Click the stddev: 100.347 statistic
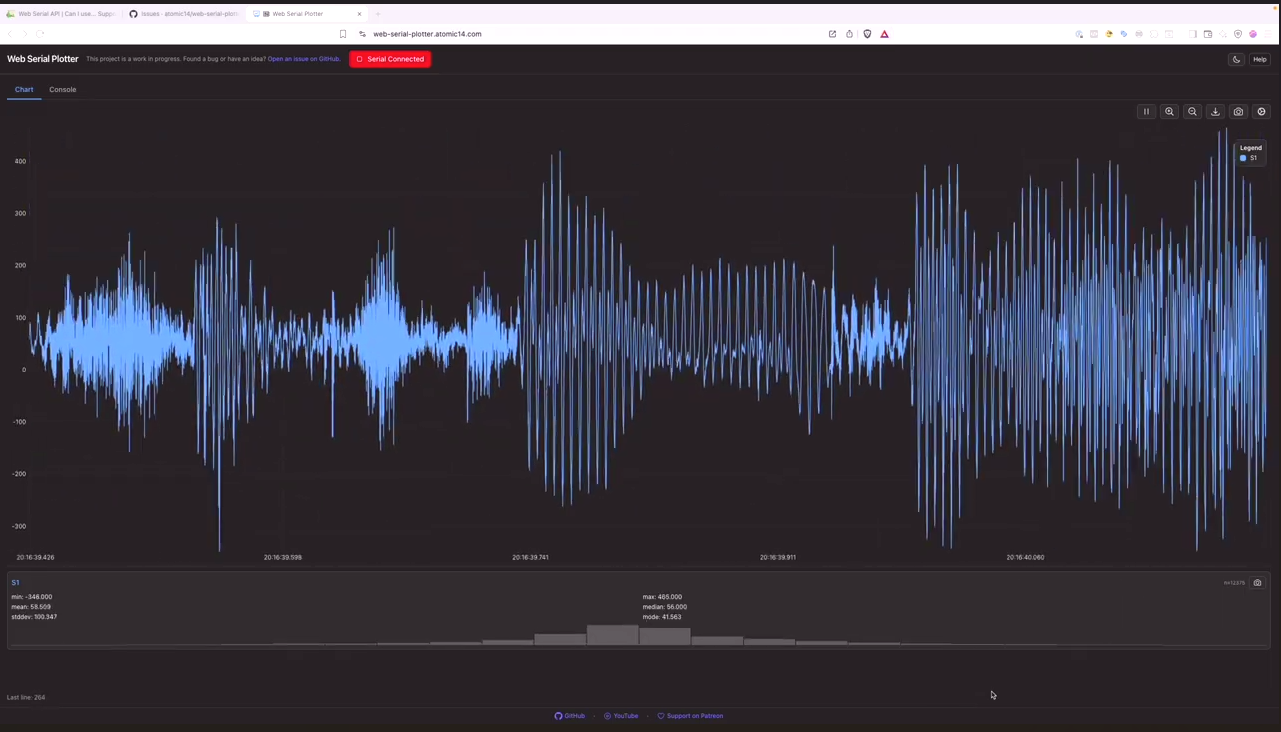Image resolution: width=1281 pixels, height=732 pixels. pos(34,617)
